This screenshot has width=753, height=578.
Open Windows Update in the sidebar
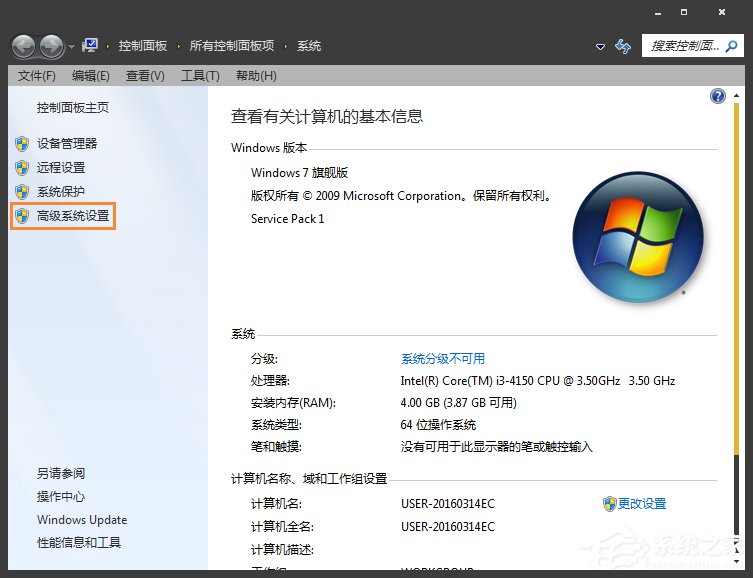coord(82,520)
